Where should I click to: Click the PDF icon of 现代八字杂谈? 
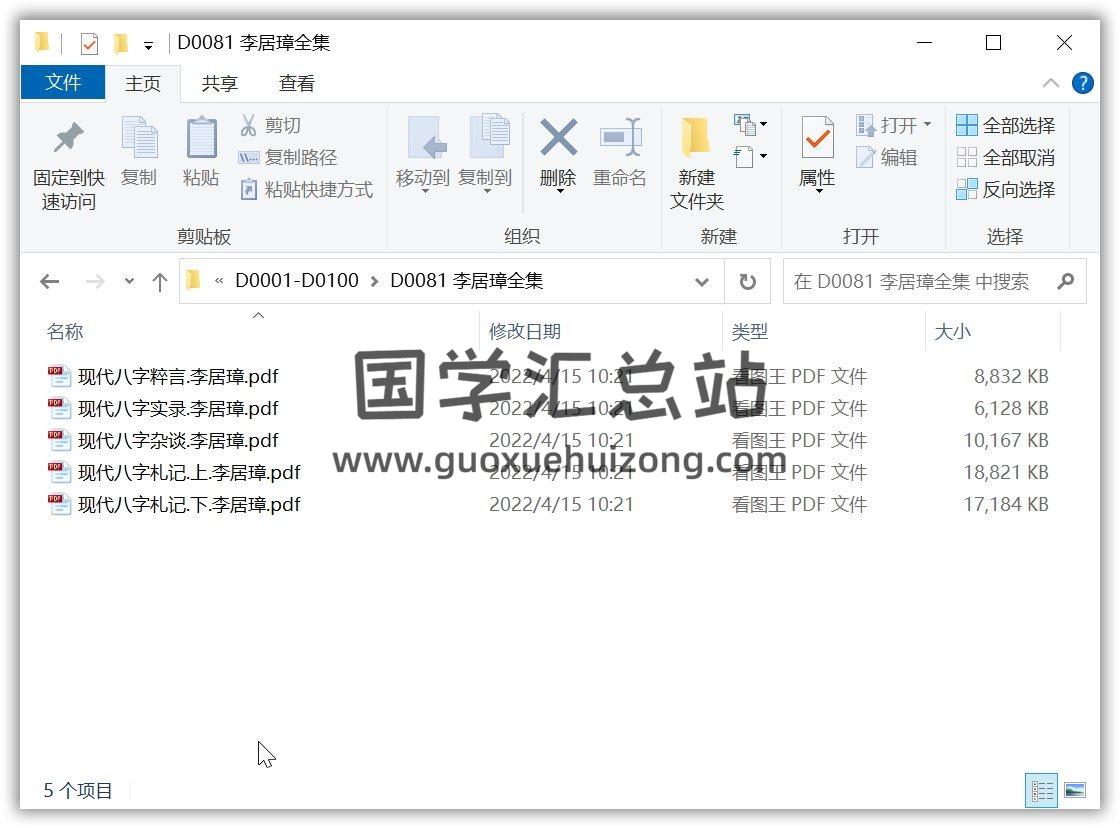(59, 440)
